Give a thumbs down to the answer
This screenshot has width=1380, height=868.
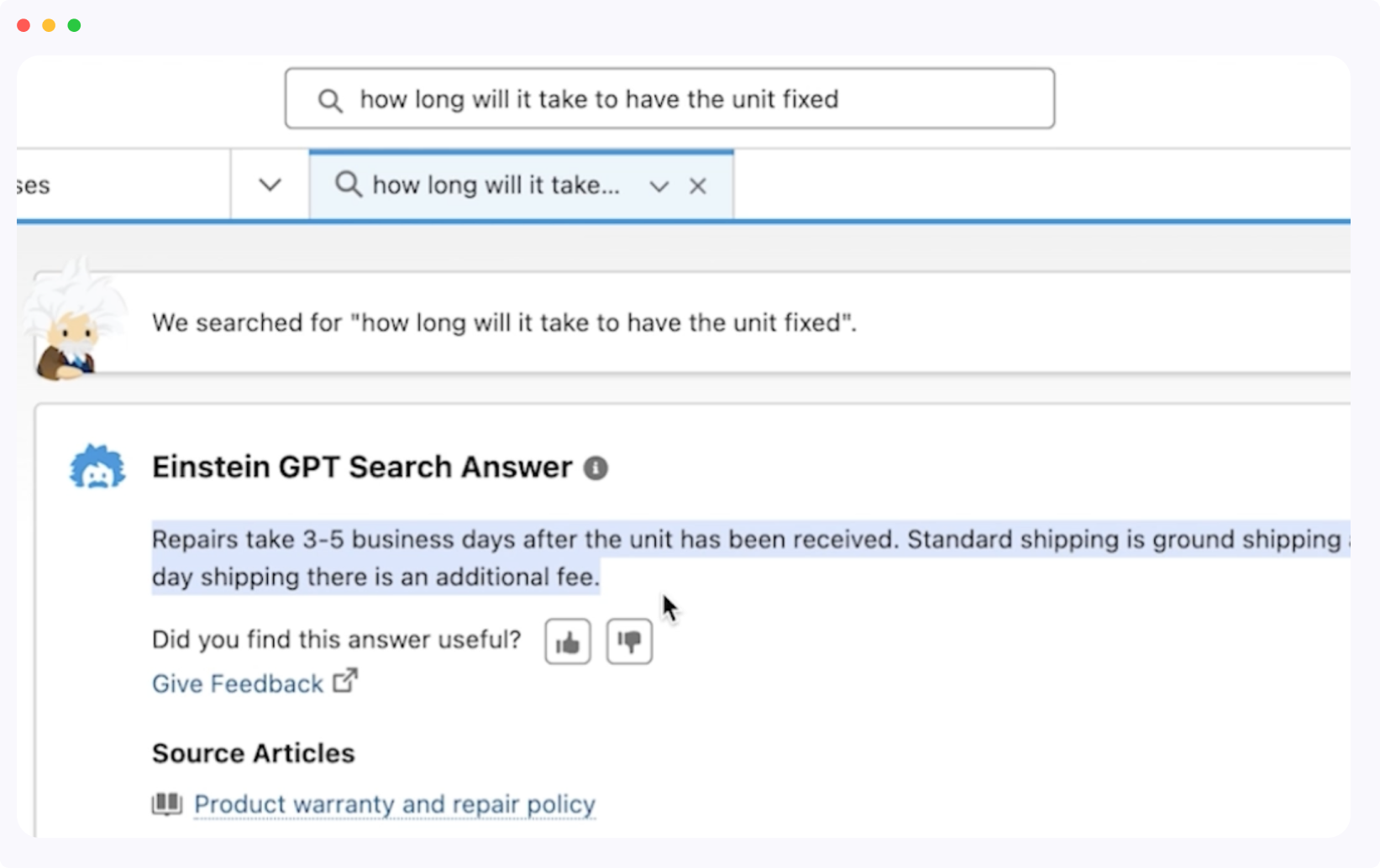pos(629,641)
